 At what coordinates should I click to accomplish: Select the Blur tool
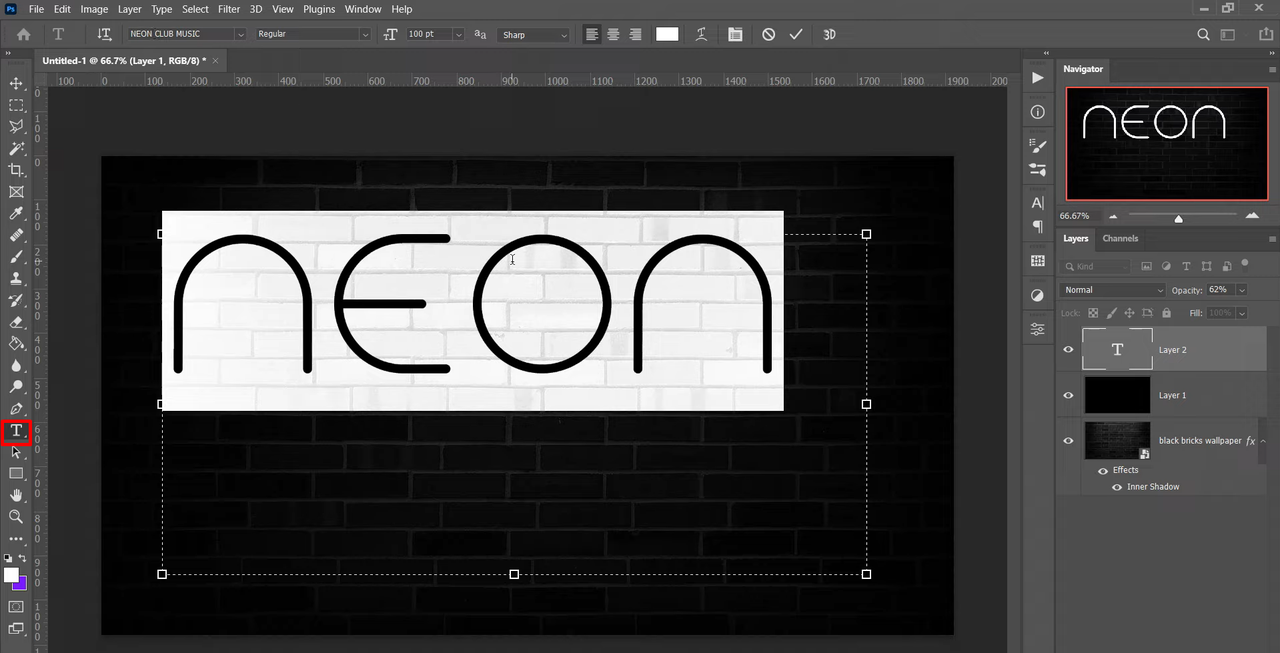tap(16, 365)
